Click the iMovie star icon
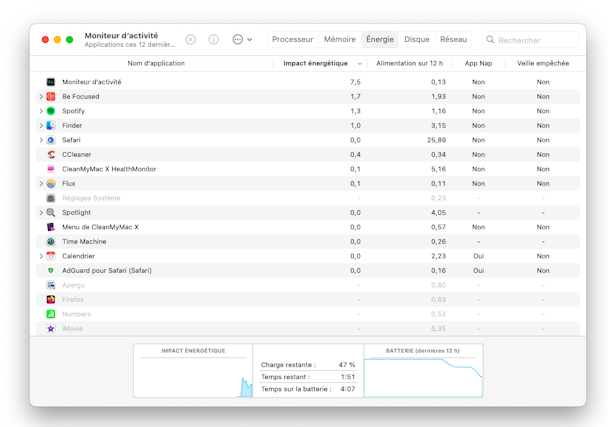 tap(51, 328)
